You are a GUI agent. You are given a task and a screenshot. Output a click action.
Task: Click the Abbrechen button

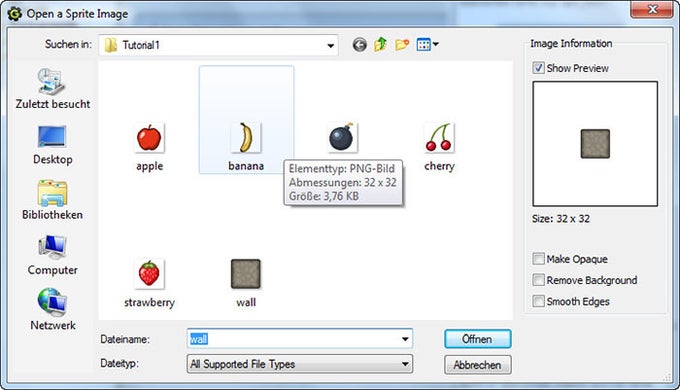477,365
